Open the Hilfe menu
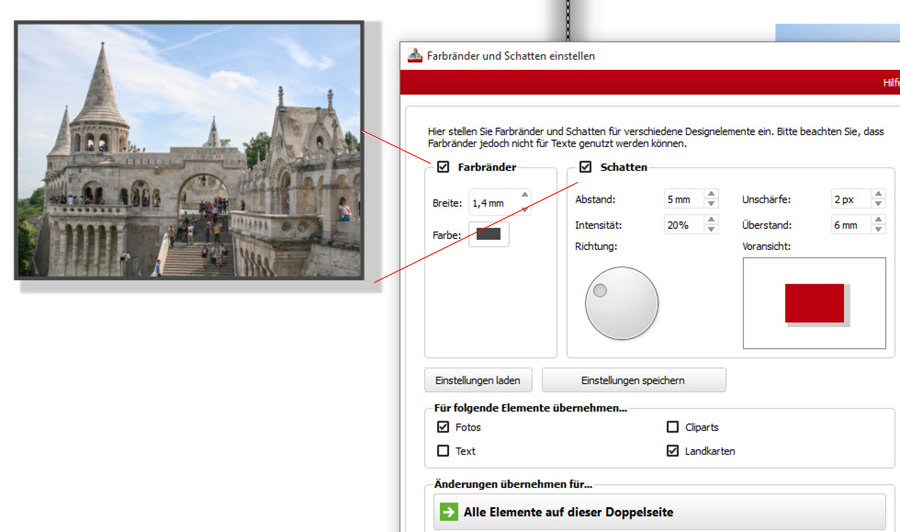Image resolution: width=900 pixels, height=532 pixels. pos(890,83)
